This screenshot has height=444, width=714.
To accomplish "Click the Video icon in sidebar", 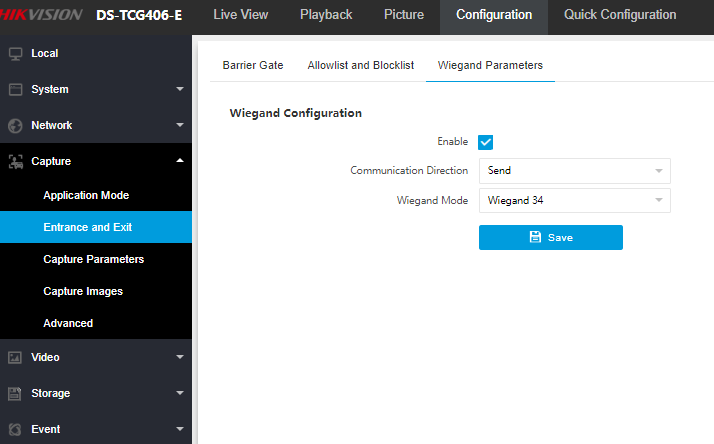I will coord(15,357).
